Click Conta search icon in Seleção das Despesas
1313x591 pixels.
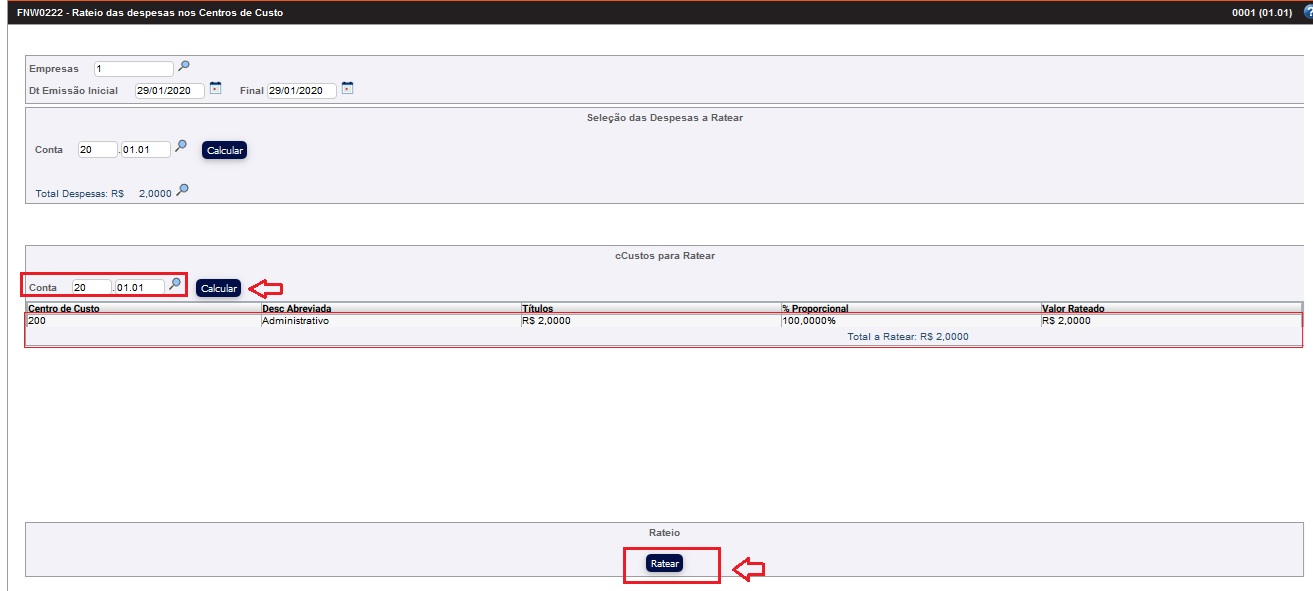(x=181, y=147)
